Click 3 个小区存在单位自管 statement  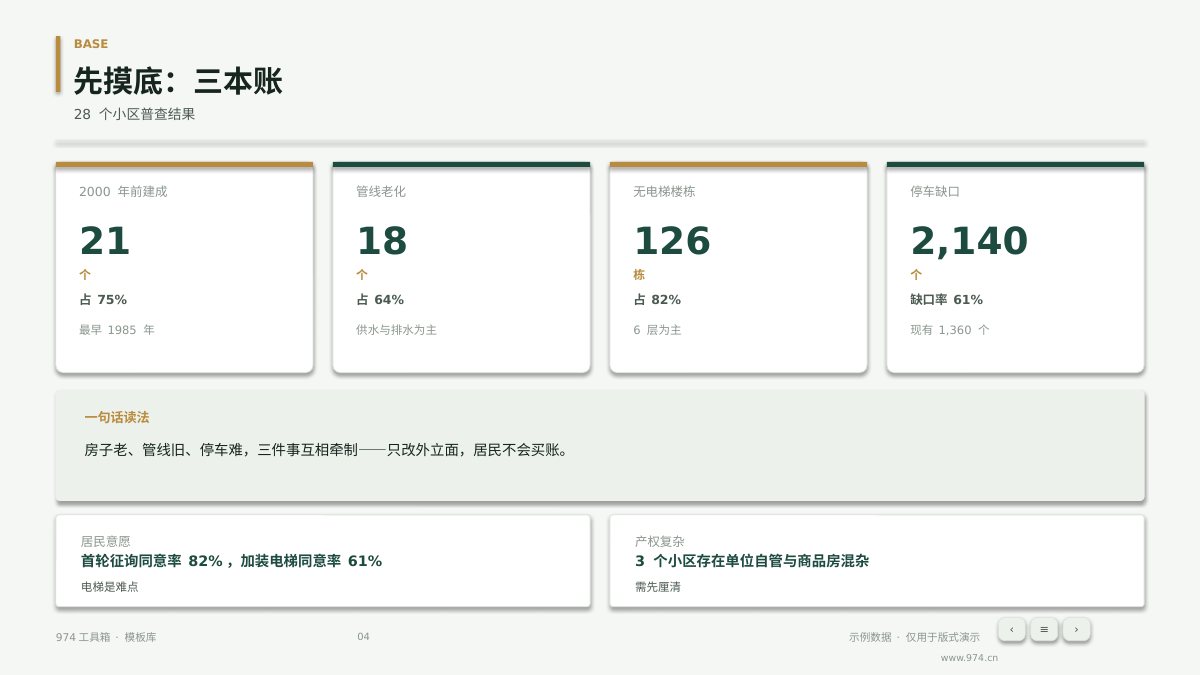(752, 561)
